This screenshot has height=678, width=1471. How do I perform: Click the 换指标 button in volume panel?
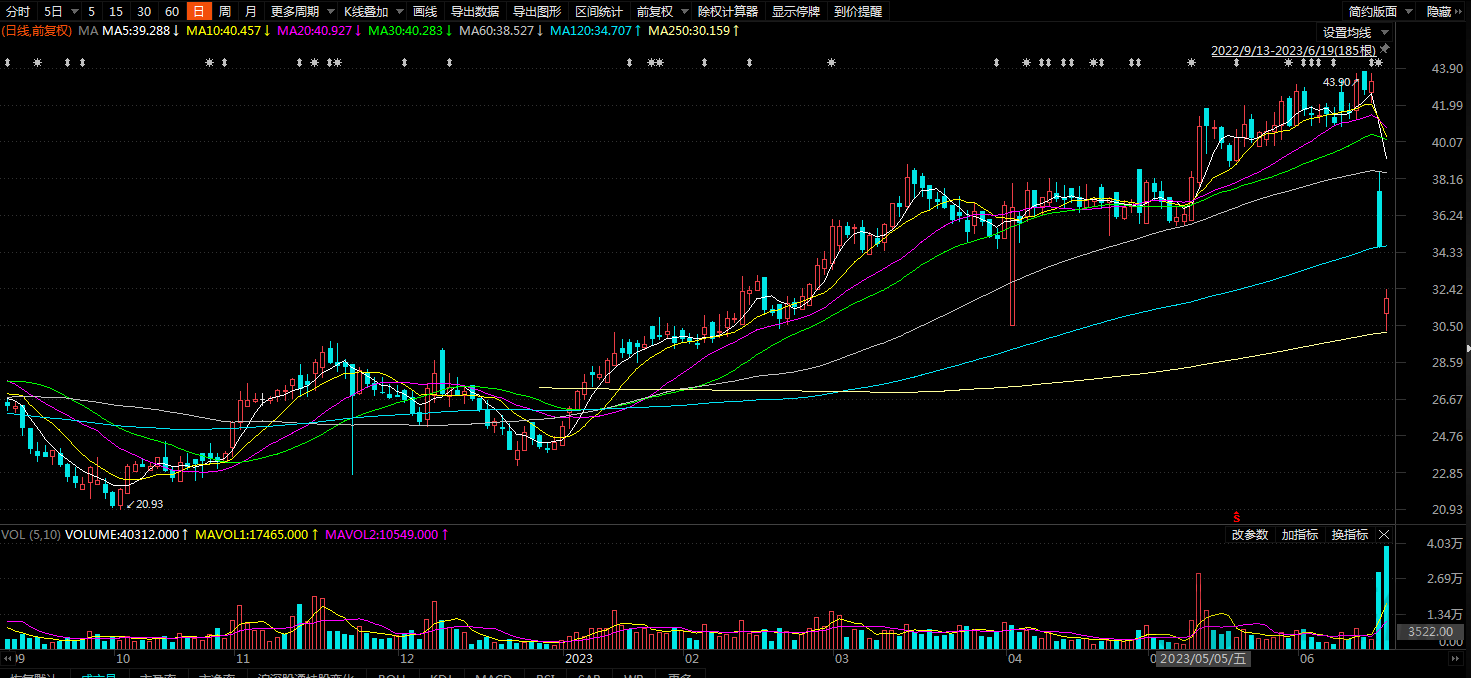coord(1352,535)
